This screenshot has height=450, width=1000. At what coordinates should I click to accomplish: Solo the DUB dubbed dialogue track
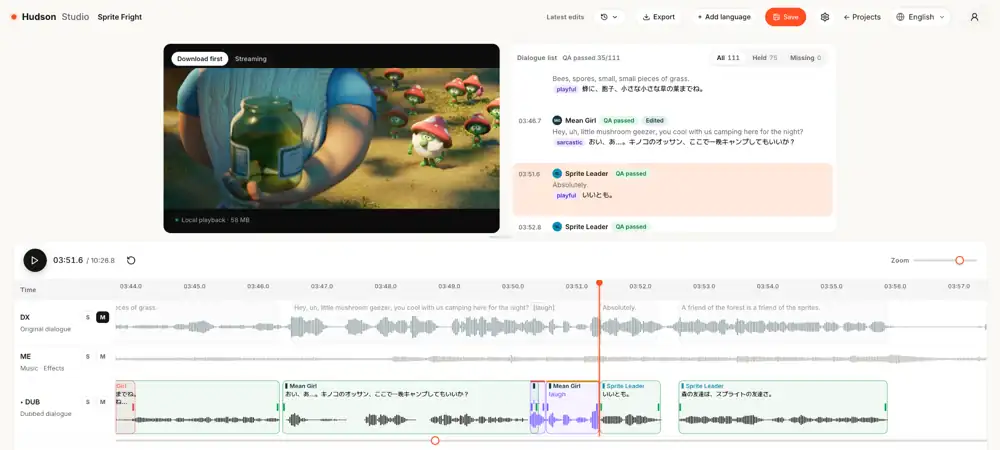(x=87, y=402)
